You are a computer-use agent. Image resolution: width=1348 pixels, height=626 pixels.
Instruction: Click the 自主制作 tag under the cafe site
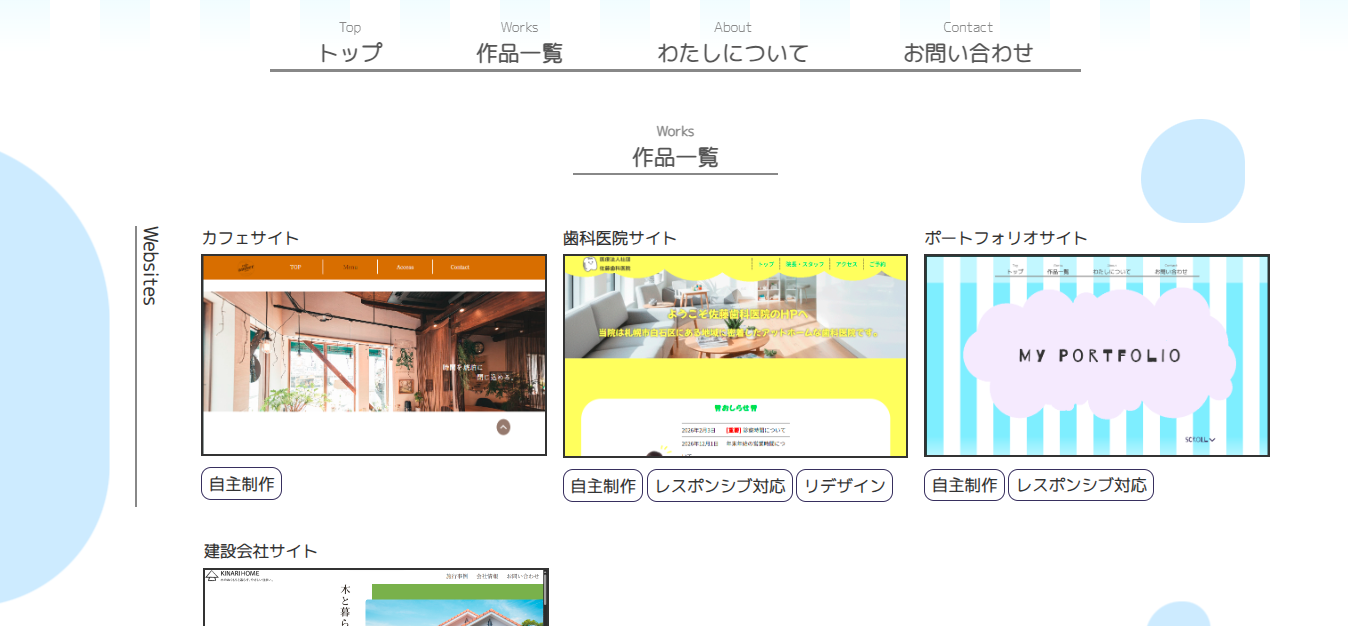[240, 484]
